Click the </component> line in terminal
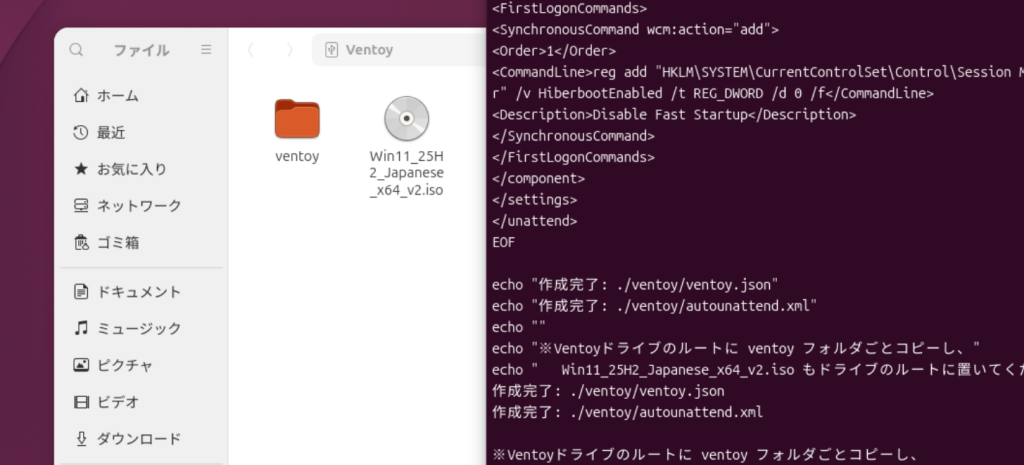The height and width of the screenshot is (465, 1024). (x=538, y=178)
